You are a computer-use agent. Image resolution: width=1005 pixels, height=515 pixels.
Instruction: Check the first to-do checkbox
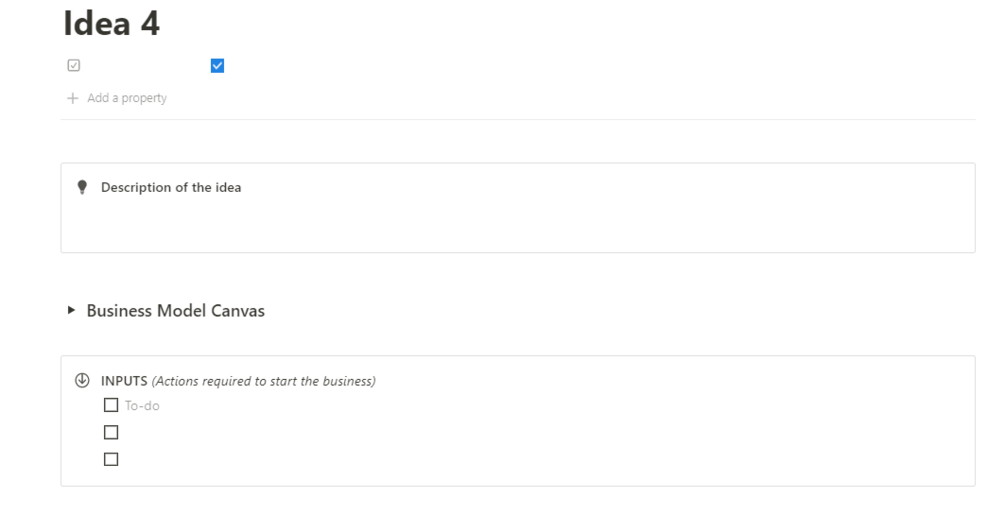point(111,406)
